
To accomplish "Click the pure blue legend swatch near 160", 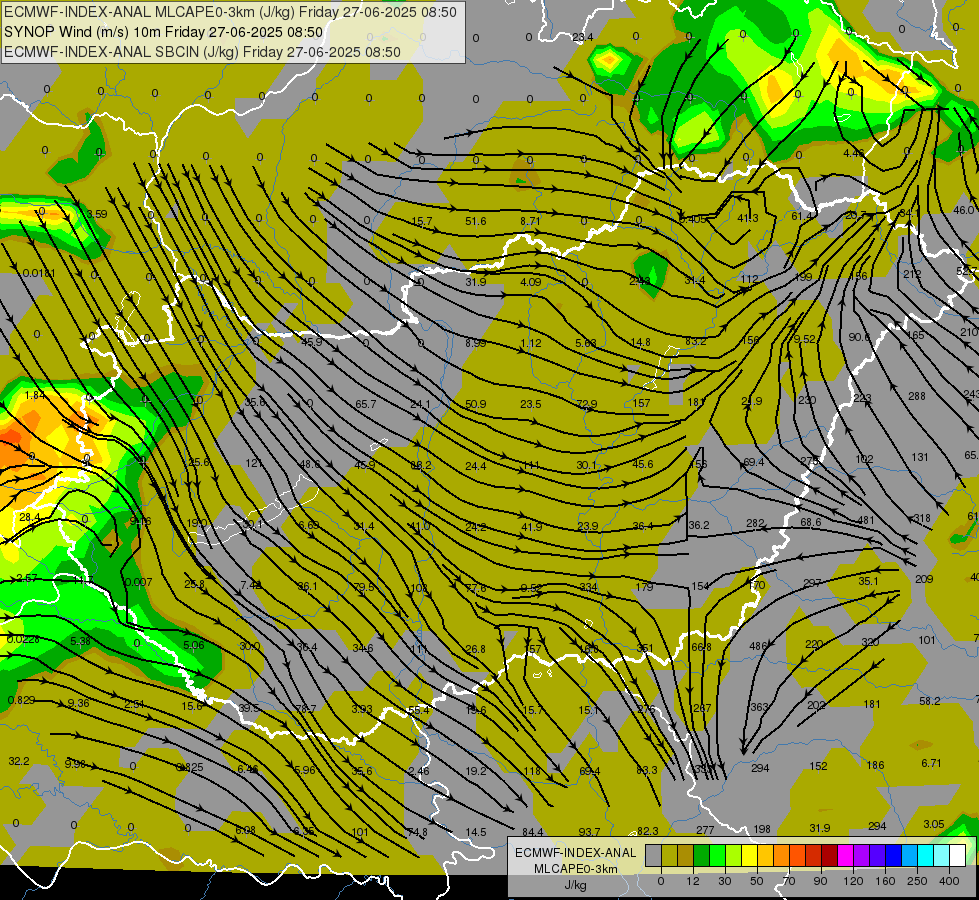I will [894, 856].
